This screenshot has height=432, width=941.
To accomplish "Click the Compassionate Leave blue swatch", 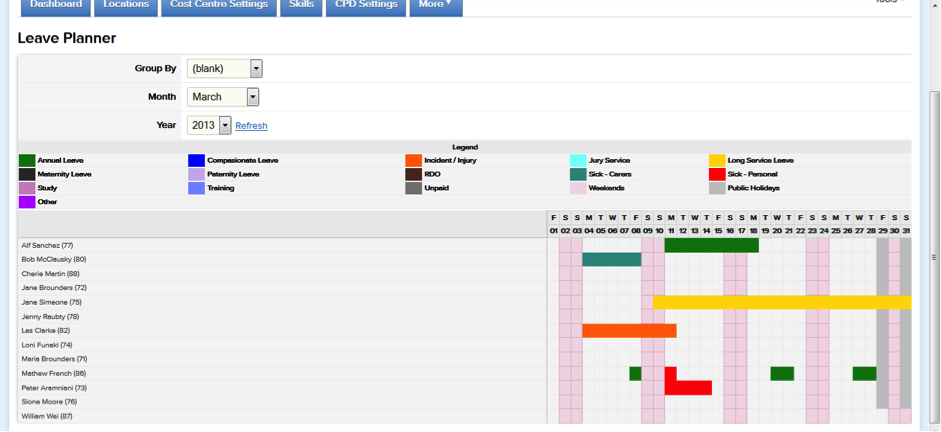I will click(x=196, y=161).
